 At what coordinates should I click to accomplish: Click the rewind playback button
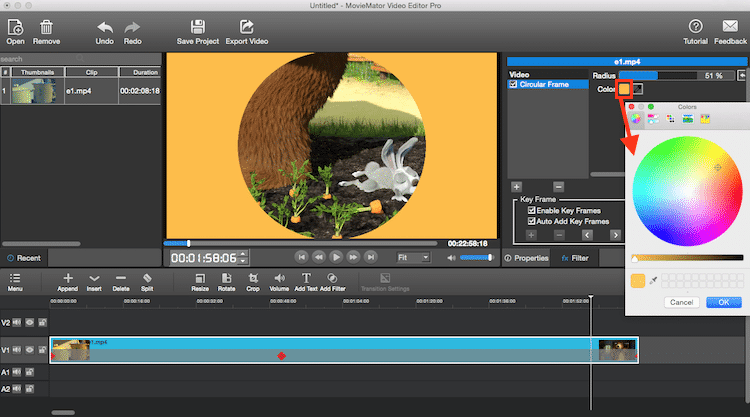click(x=319, y=257)
